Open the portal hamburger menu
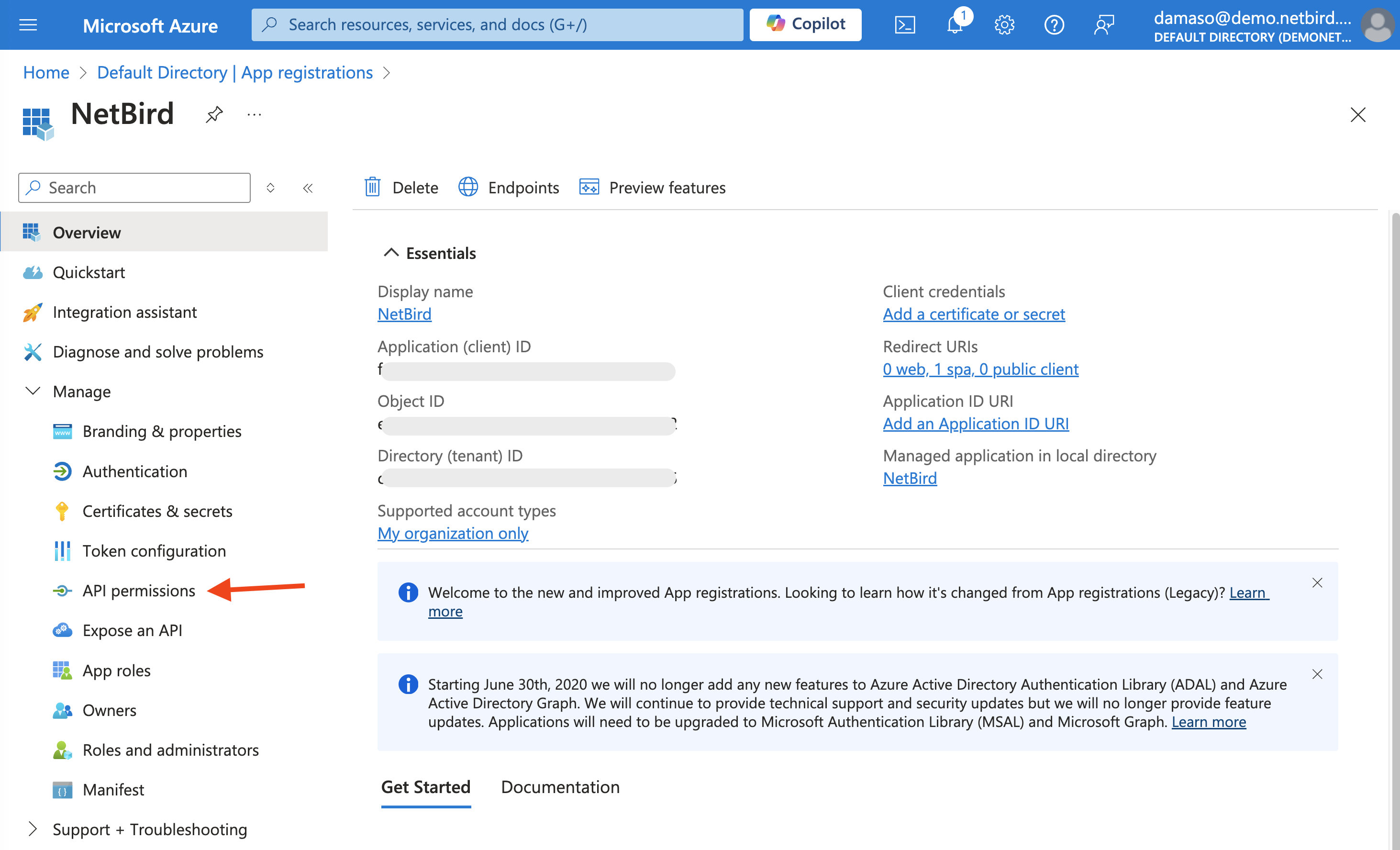The image size is (1400, 850). (x=27, y=24)
